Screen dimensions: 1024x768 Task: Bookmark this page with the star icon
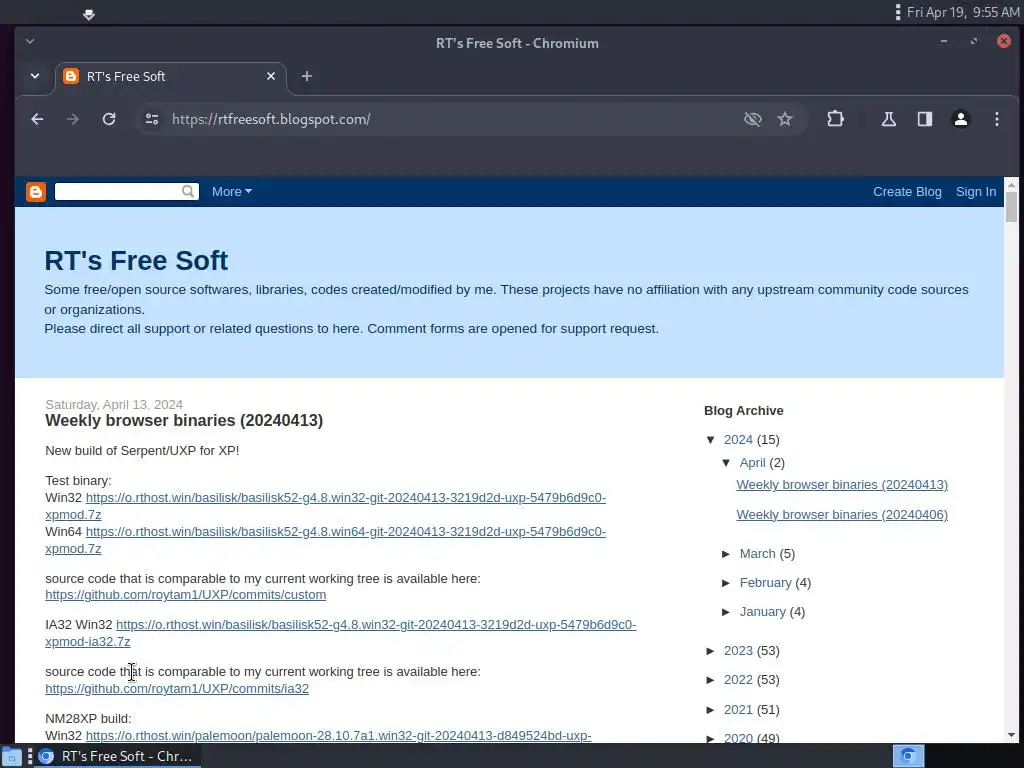[x=785, y=119]
